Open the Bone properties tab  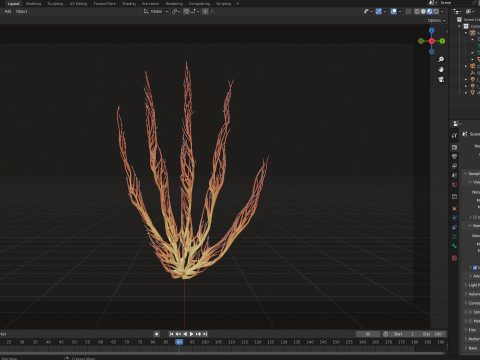coord(454,246)
